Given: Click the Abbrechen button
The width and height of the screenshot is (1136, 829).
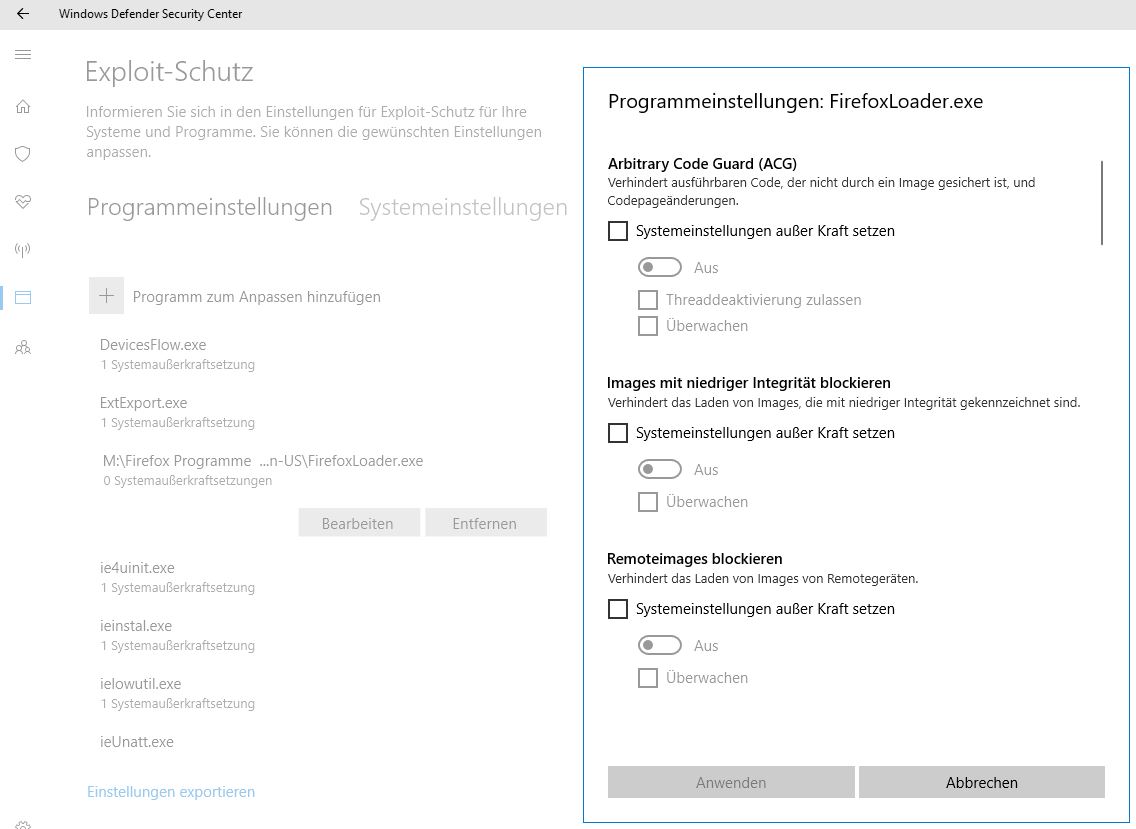Looking at the screenshot, I should pos(981,782).
